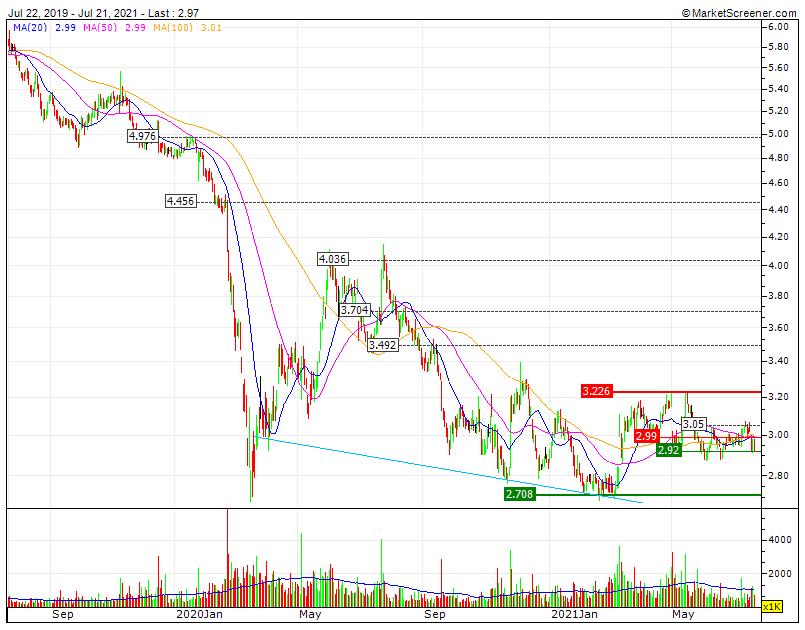Click the 4.40 price axis value
The image size is (805, 630).
778,209
